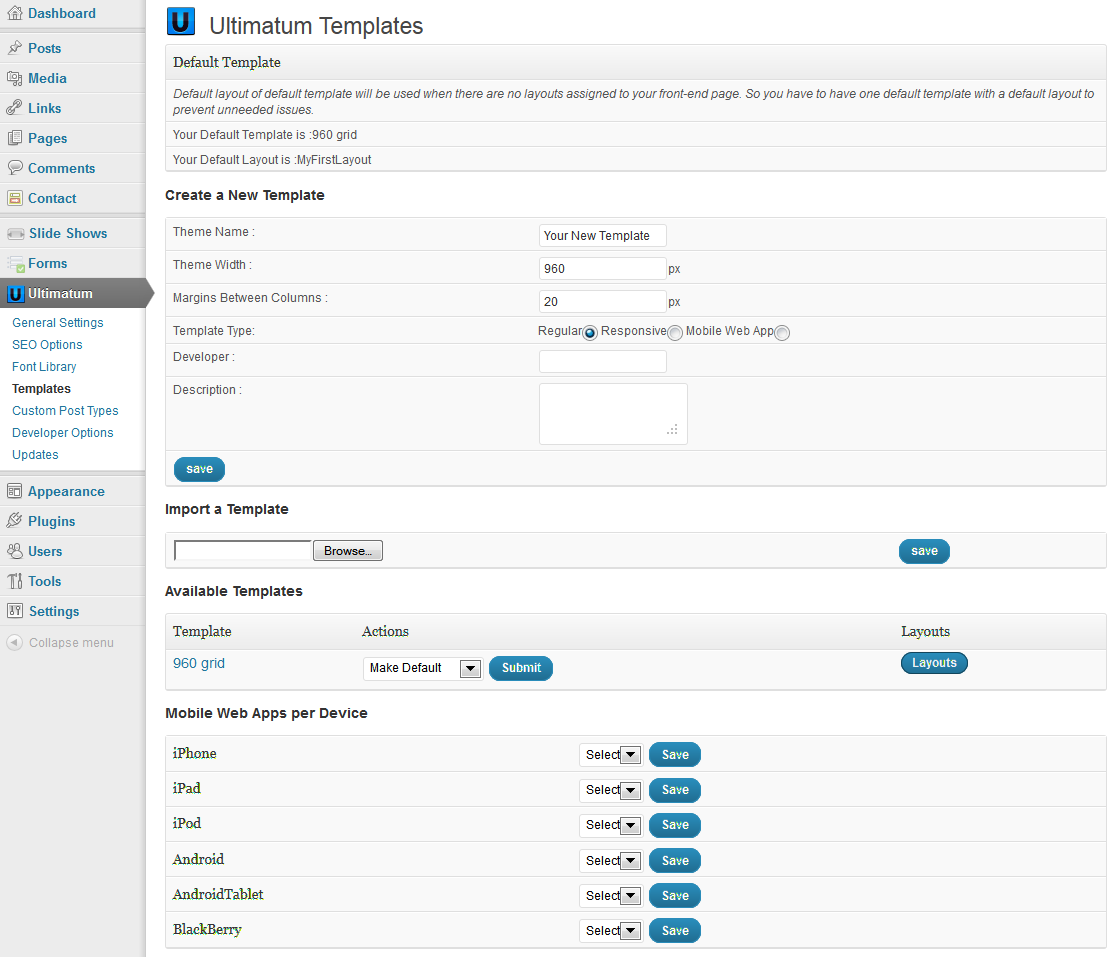Focus the Theme Width input field
The image size is (1115, 957).
coord(602,268)
